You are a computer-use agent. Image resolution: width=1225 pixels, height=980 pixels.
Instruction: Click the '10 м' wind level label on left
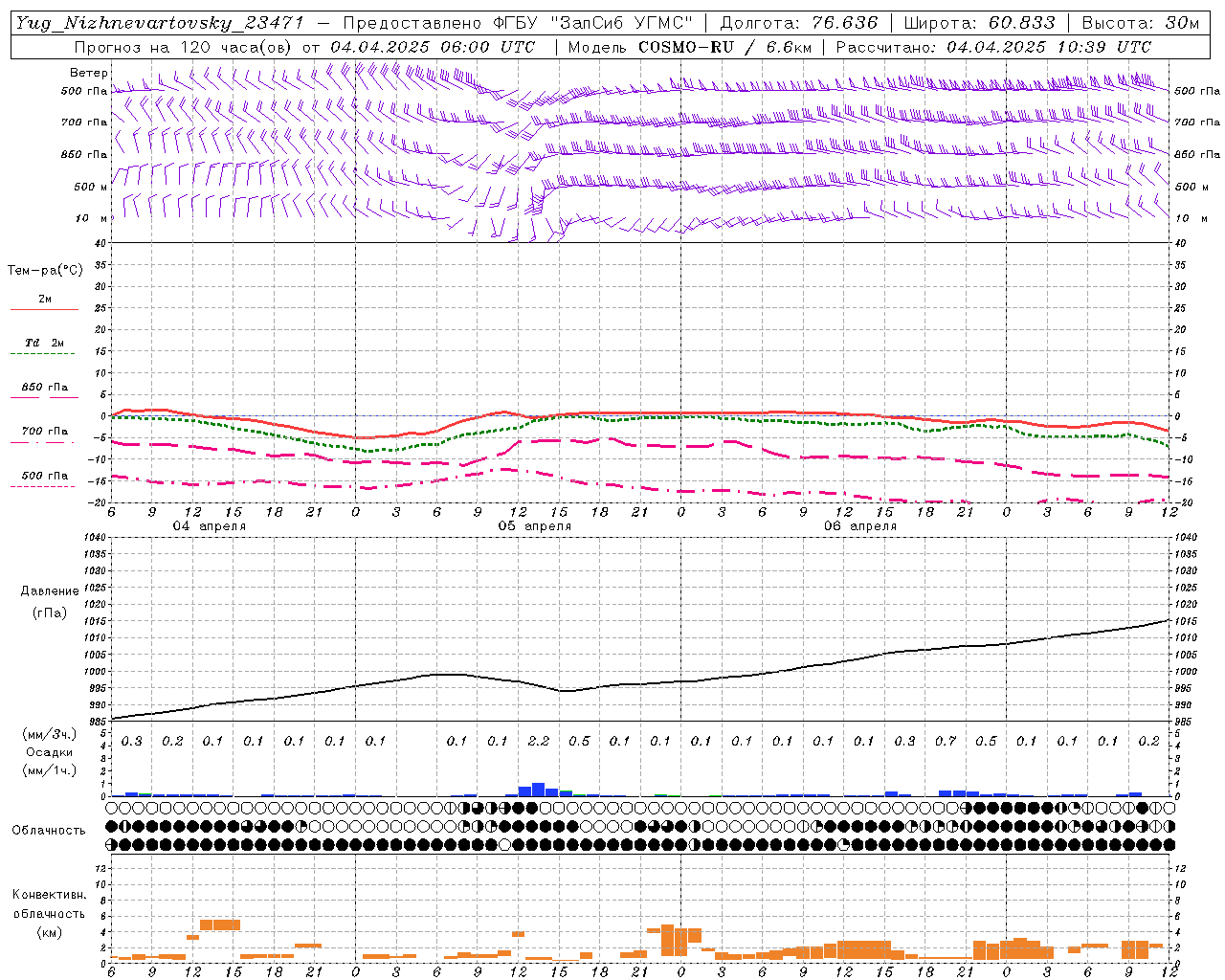pos(91,218)
